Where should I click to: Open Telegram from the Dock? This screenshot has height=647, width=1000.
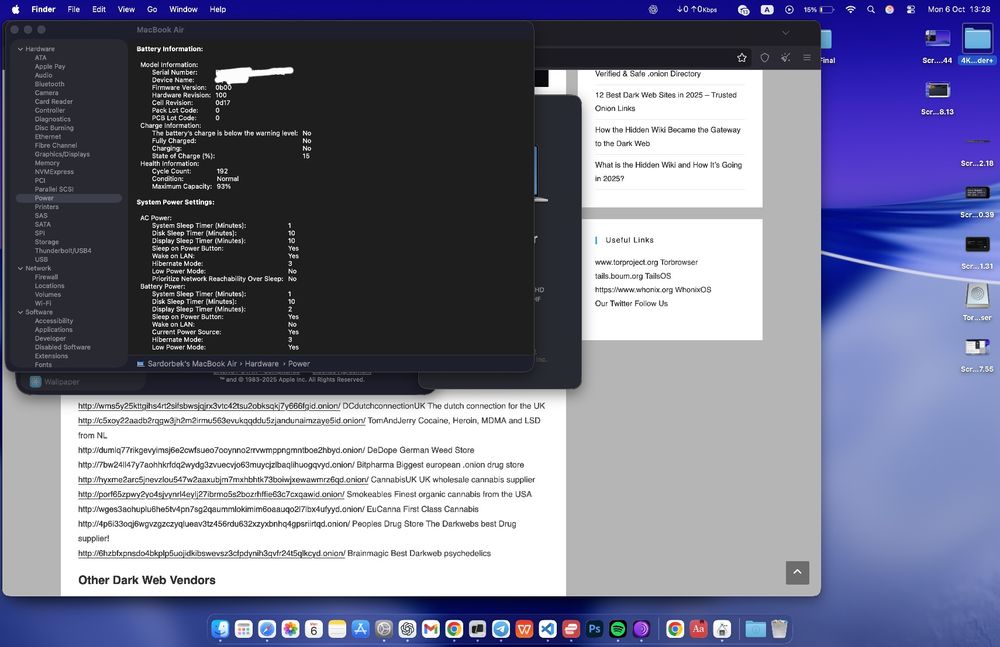501,629
